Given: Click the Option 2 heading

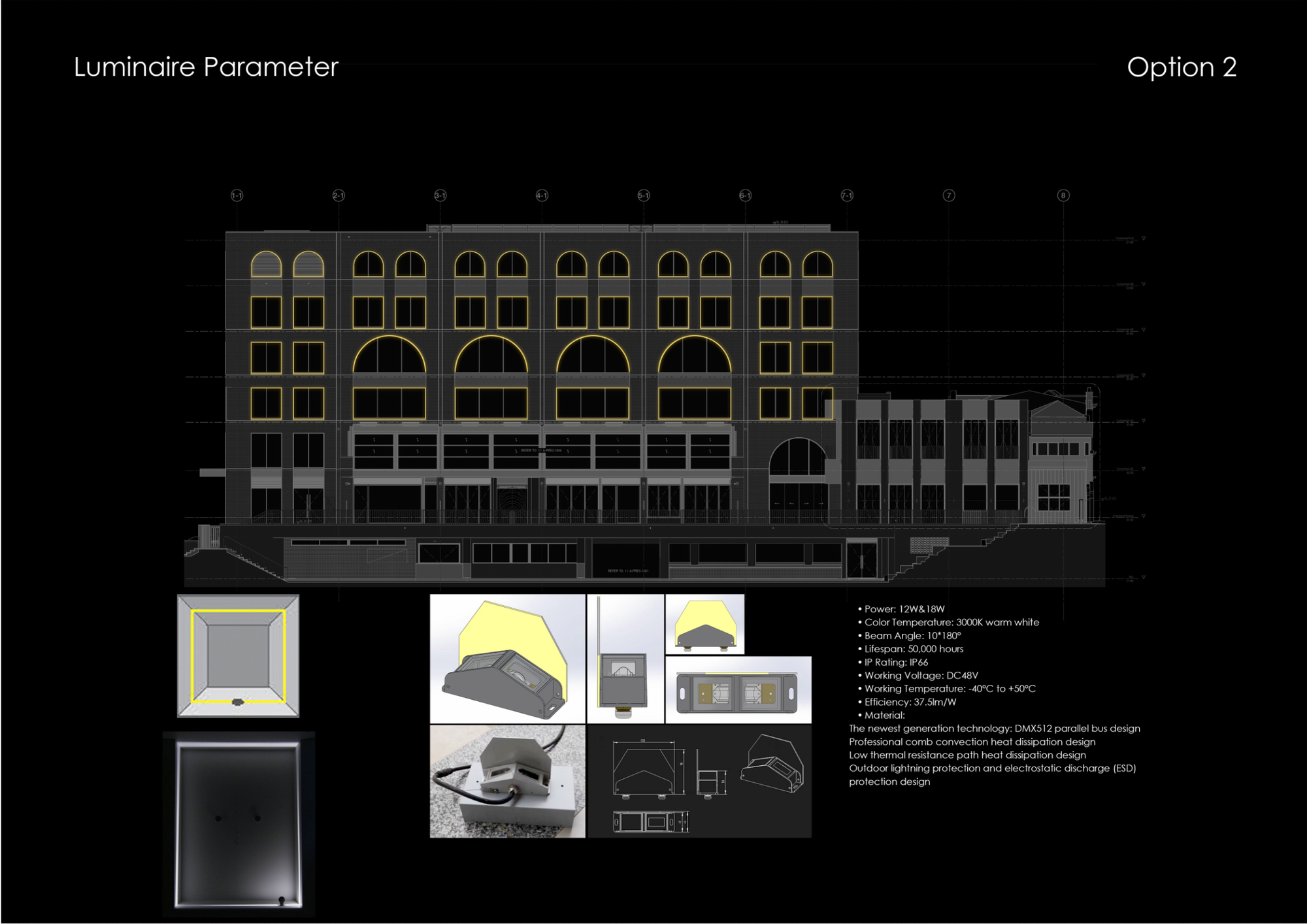Looking at the screenshot, I should [x=1181, y=67].
